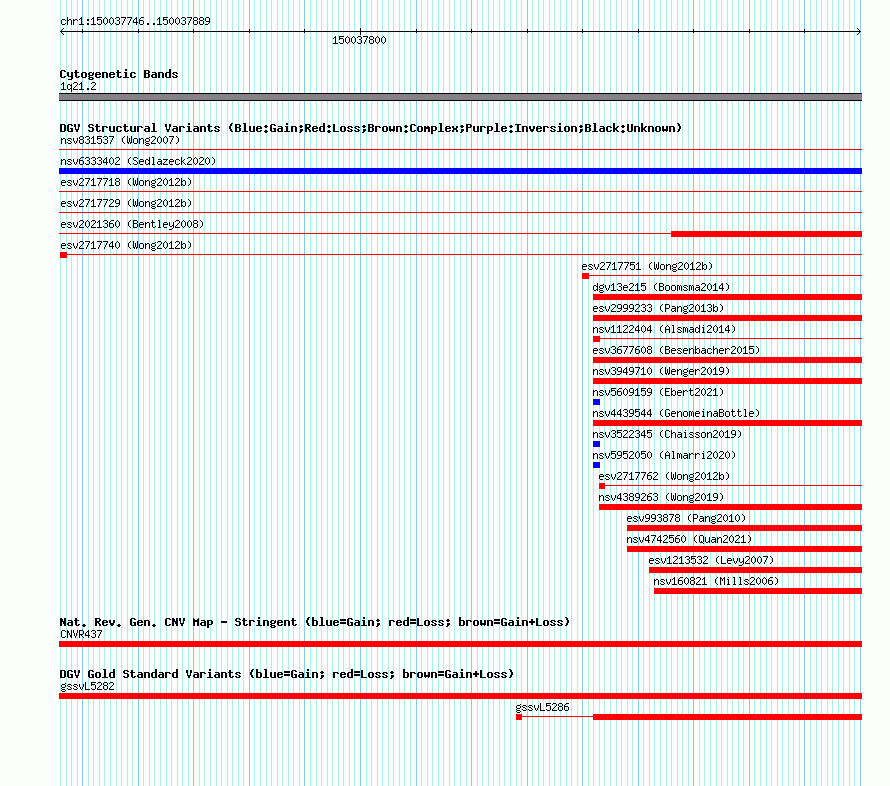Click the nsv5952050 (Almarri2020) label

pos(664,455)
